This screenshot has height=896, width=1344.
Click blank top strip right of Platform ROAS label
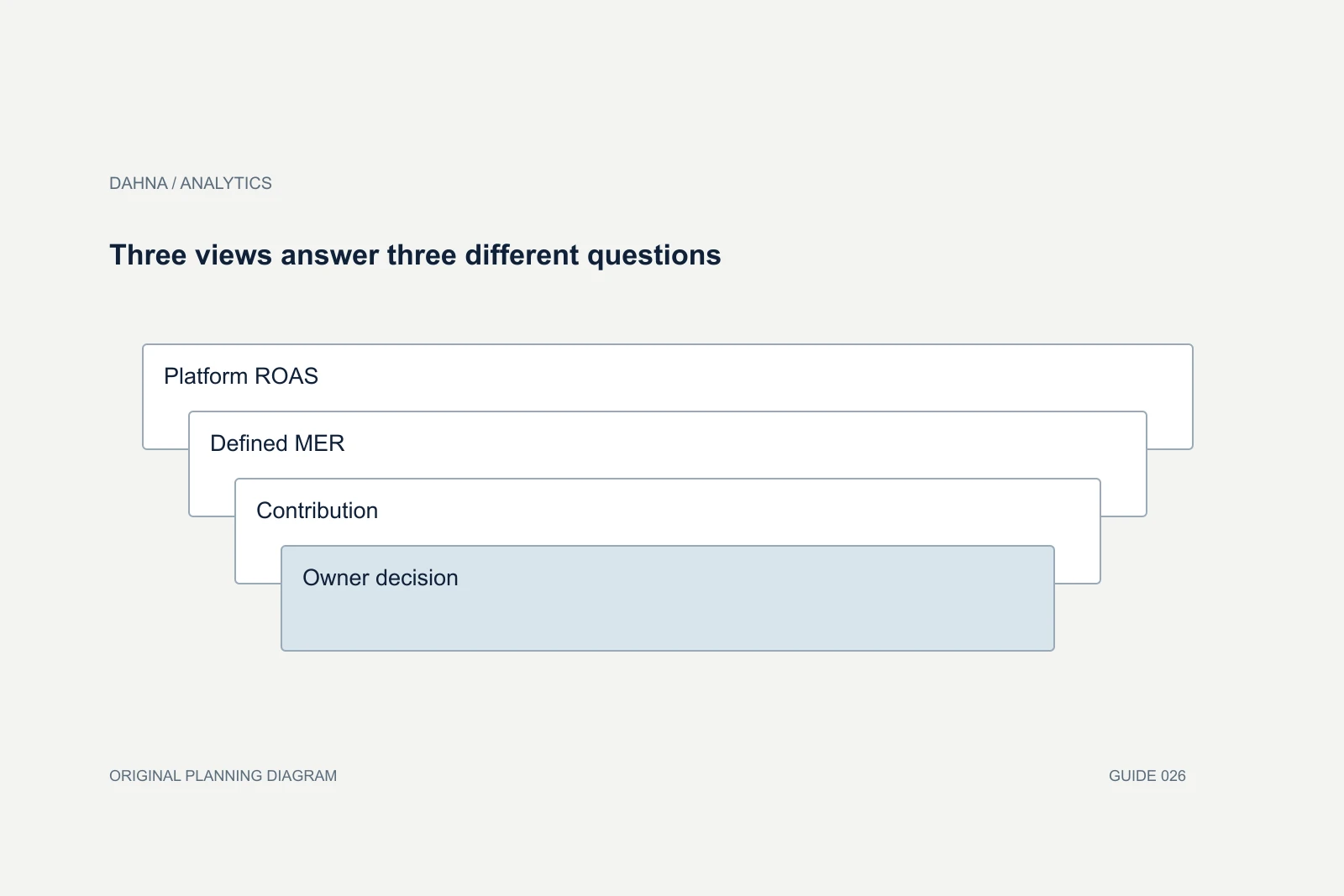pos(756,376)
